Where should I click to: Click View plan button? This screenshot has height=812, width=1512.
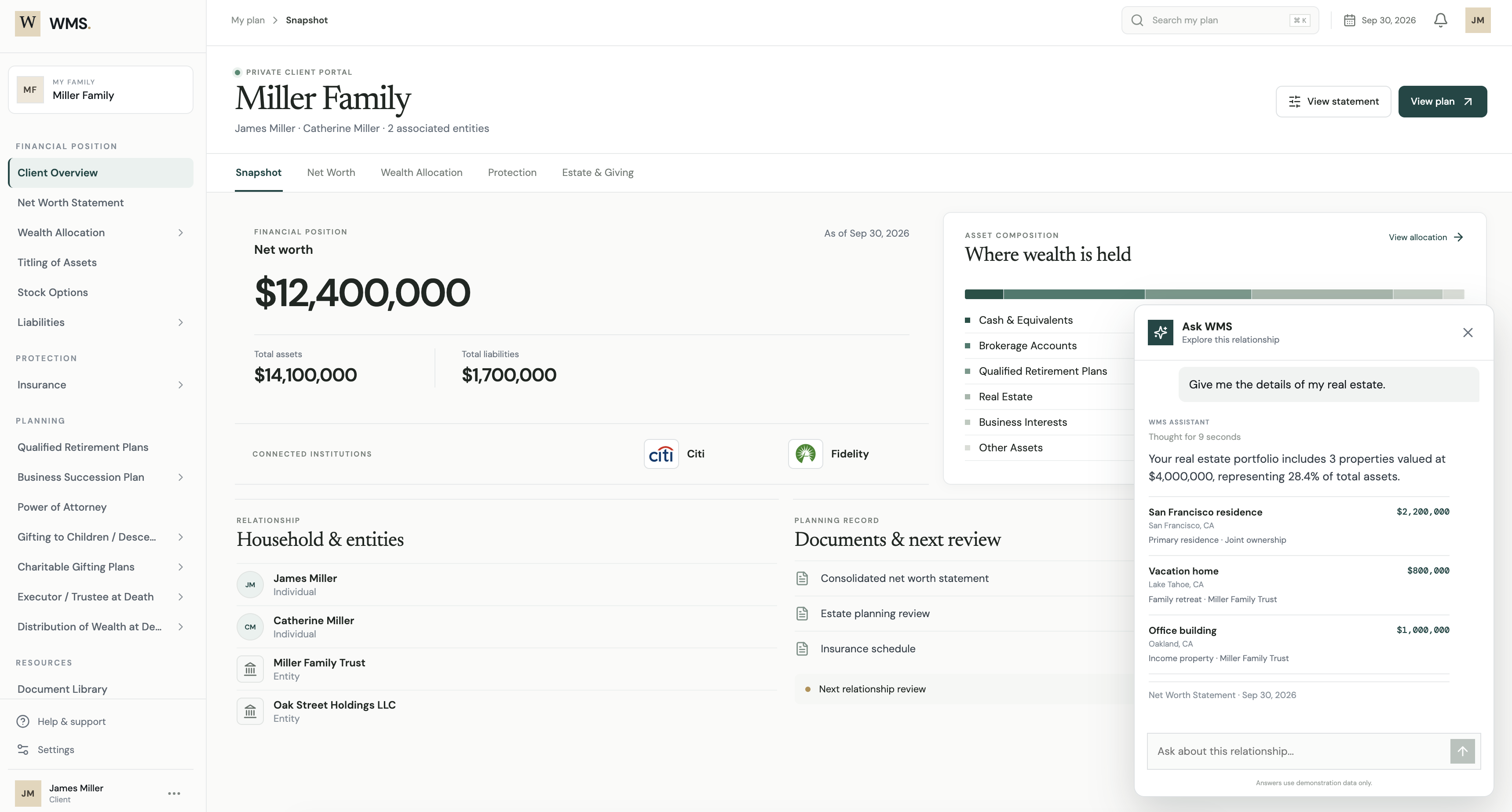tap(1442, 102)
